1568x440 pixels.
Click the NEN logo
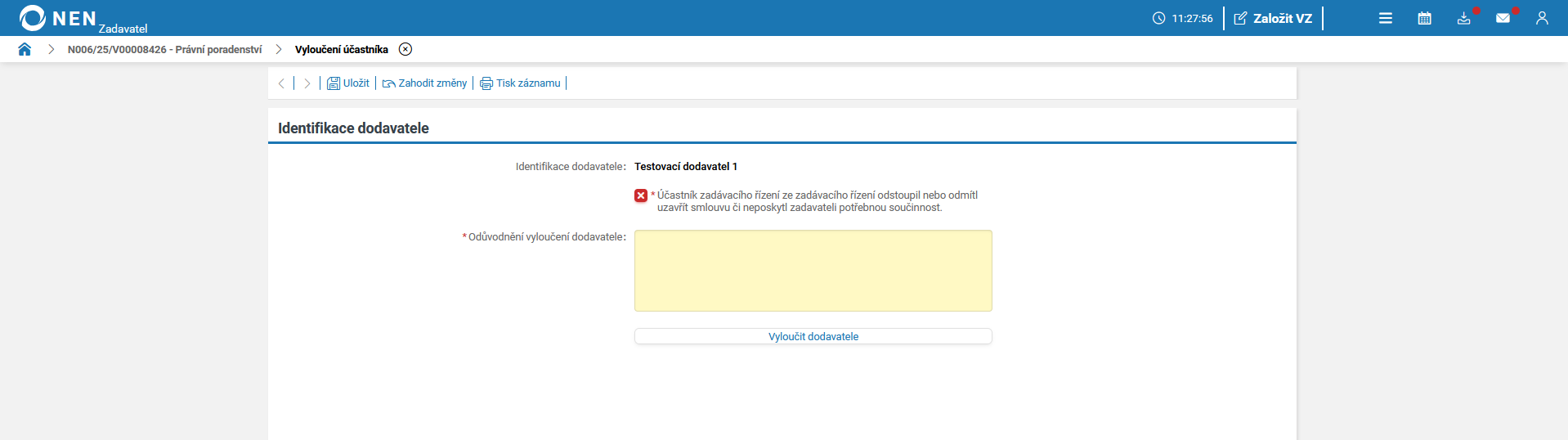click(57, 18)
